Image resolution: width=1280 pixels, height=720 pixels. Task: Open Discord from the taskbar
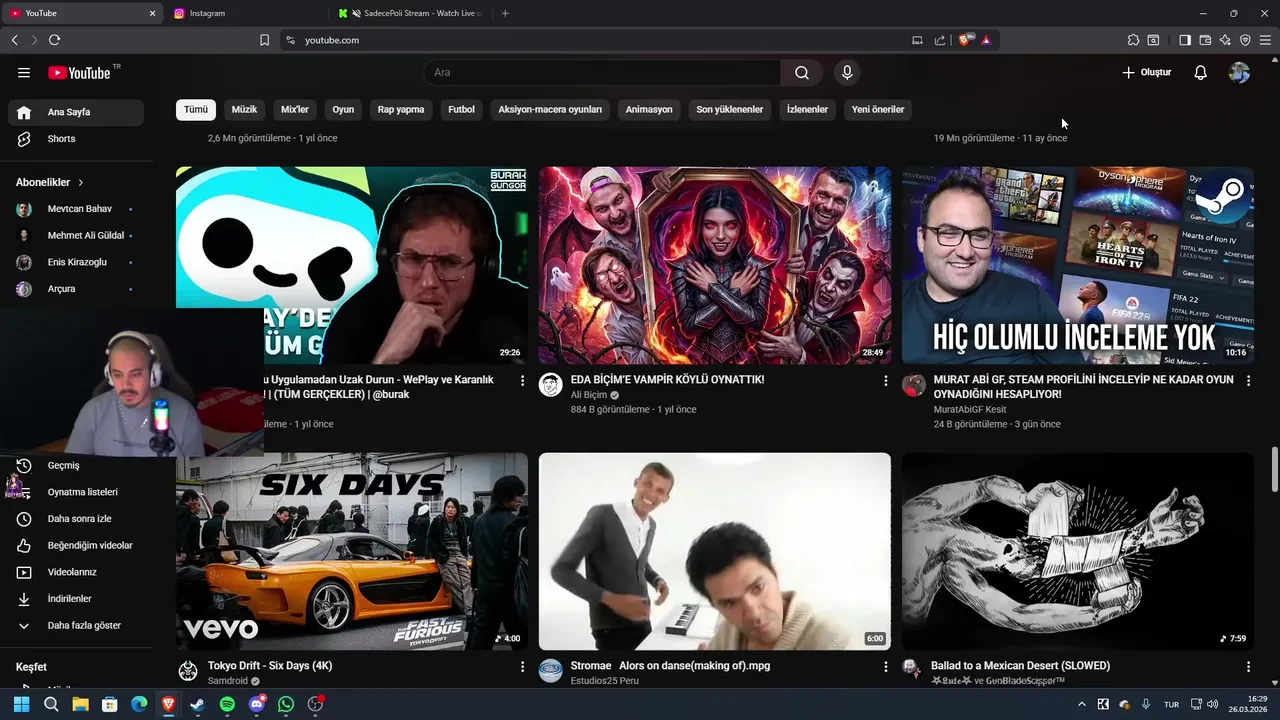tap(257, 704)
